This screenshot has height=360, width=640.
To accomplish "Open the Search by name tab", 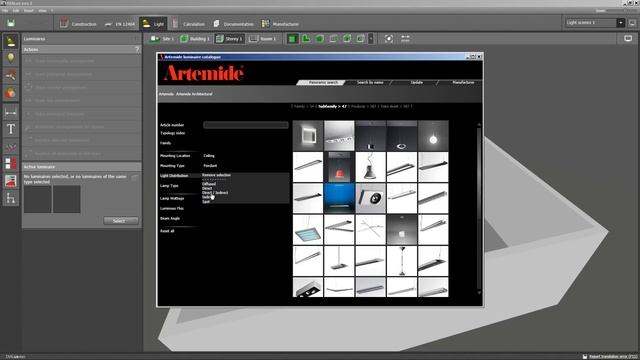I will [x=370, y=82].
